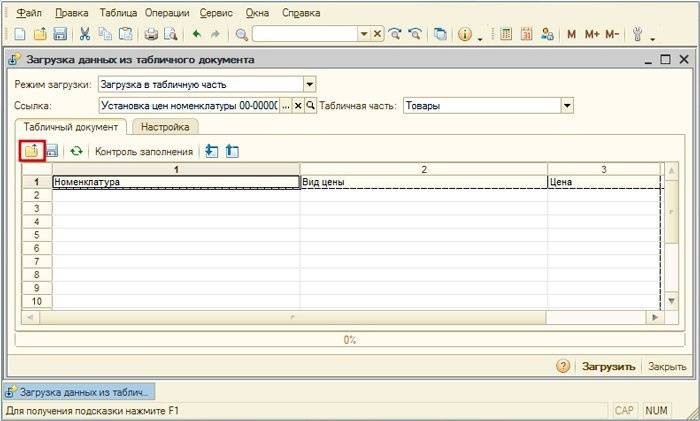
Task: Open the Сервис menu
Action: tap(216, 13)
